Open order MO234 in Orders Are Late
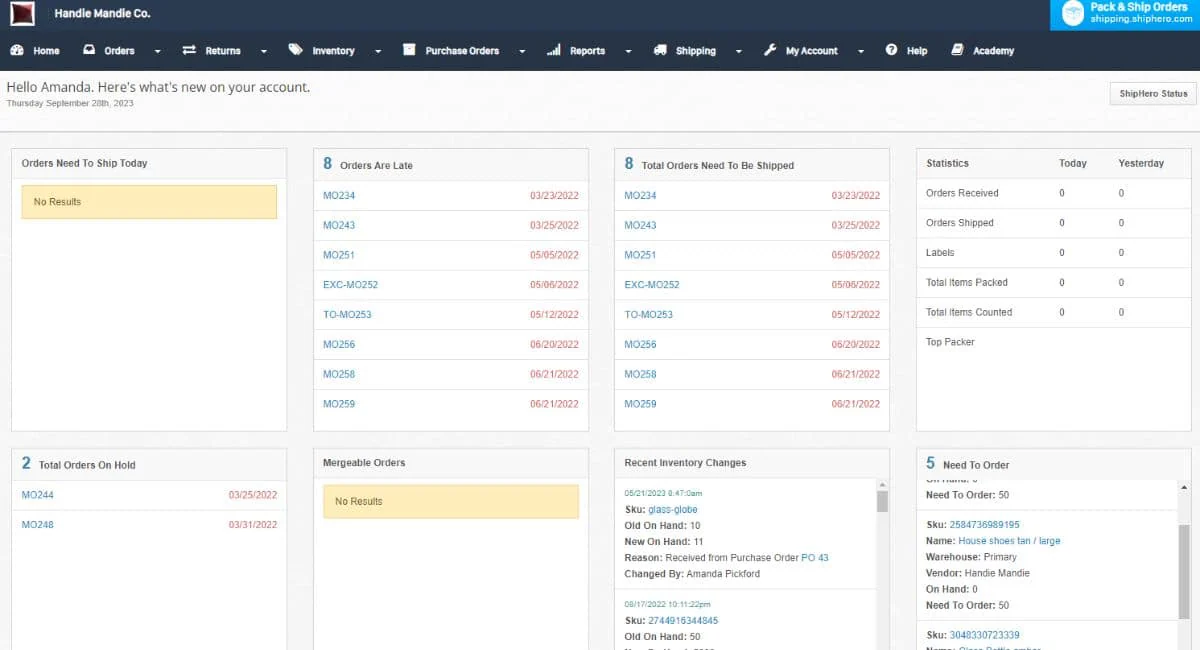 [x=339, y=196]
